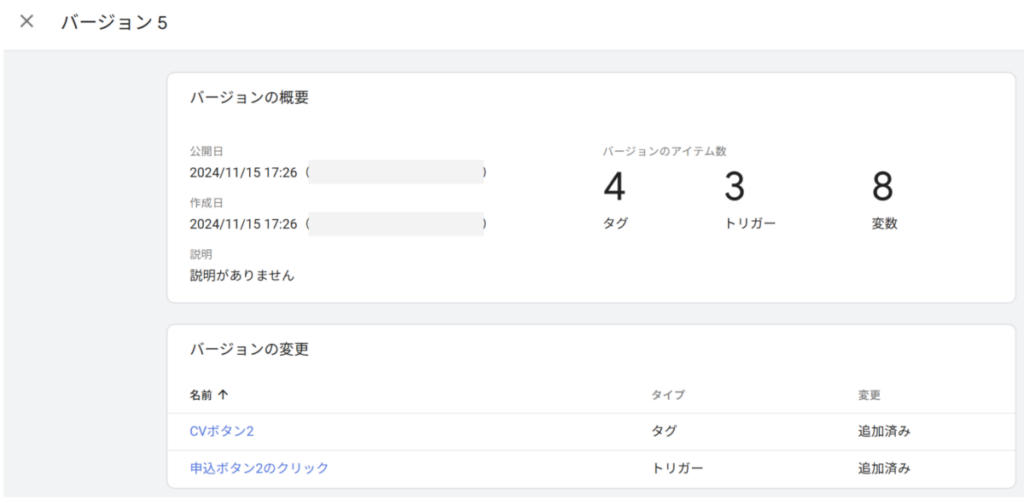
Task: Click the tag count number 4
Action: pyautogui.click(x=614, y=187)
